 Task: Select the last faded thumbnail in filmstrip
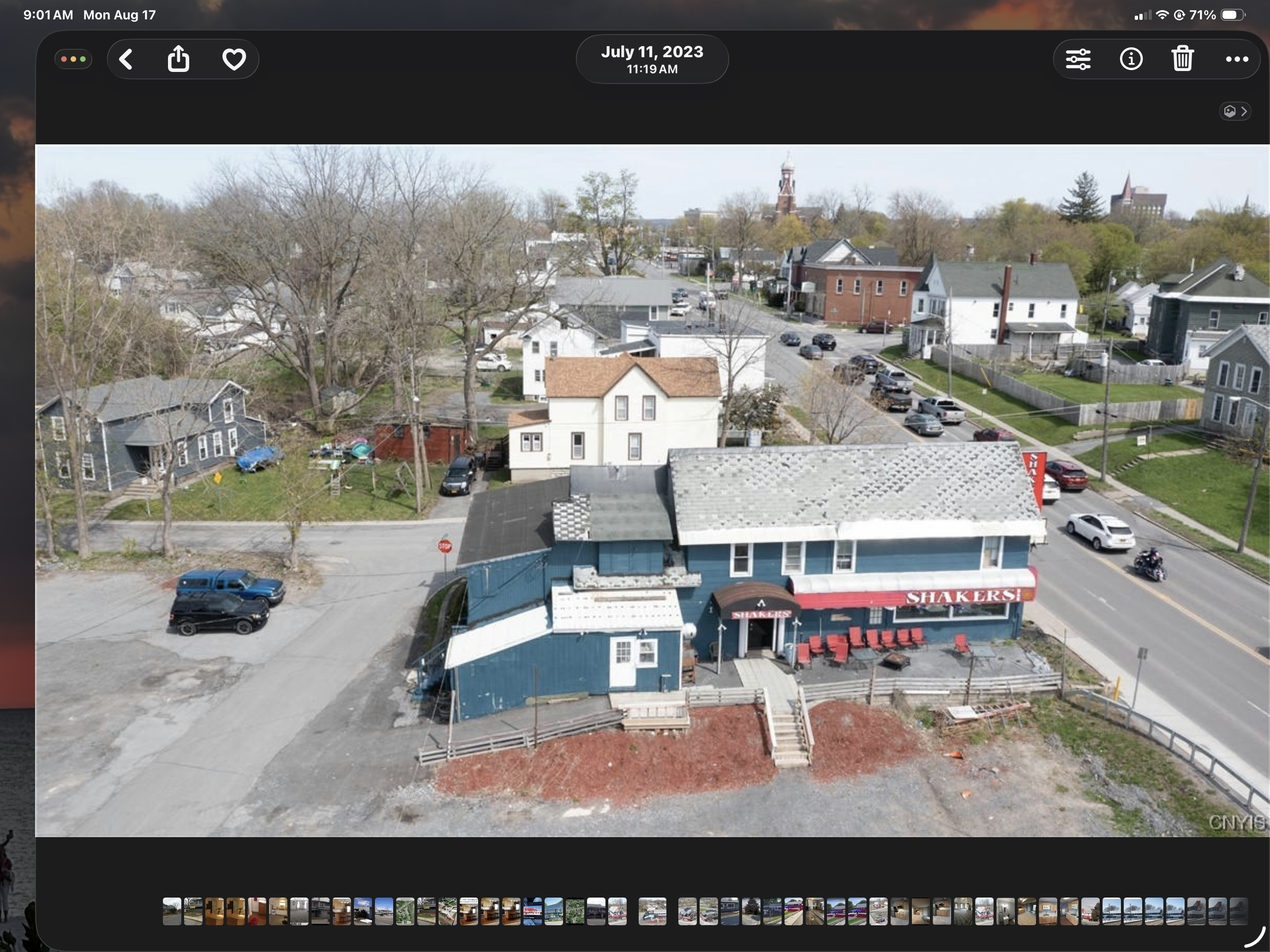(1239, 911)
